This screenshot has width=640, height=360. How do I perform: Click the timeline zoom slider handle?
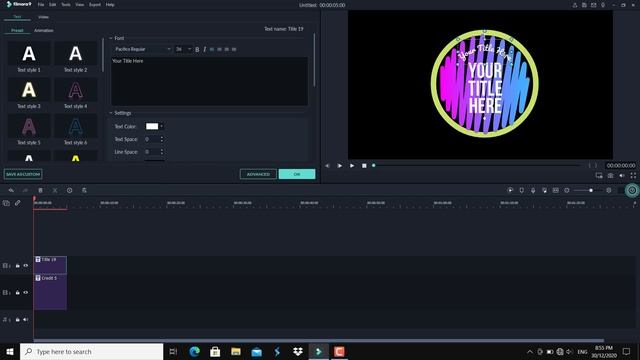coord(591,190)
